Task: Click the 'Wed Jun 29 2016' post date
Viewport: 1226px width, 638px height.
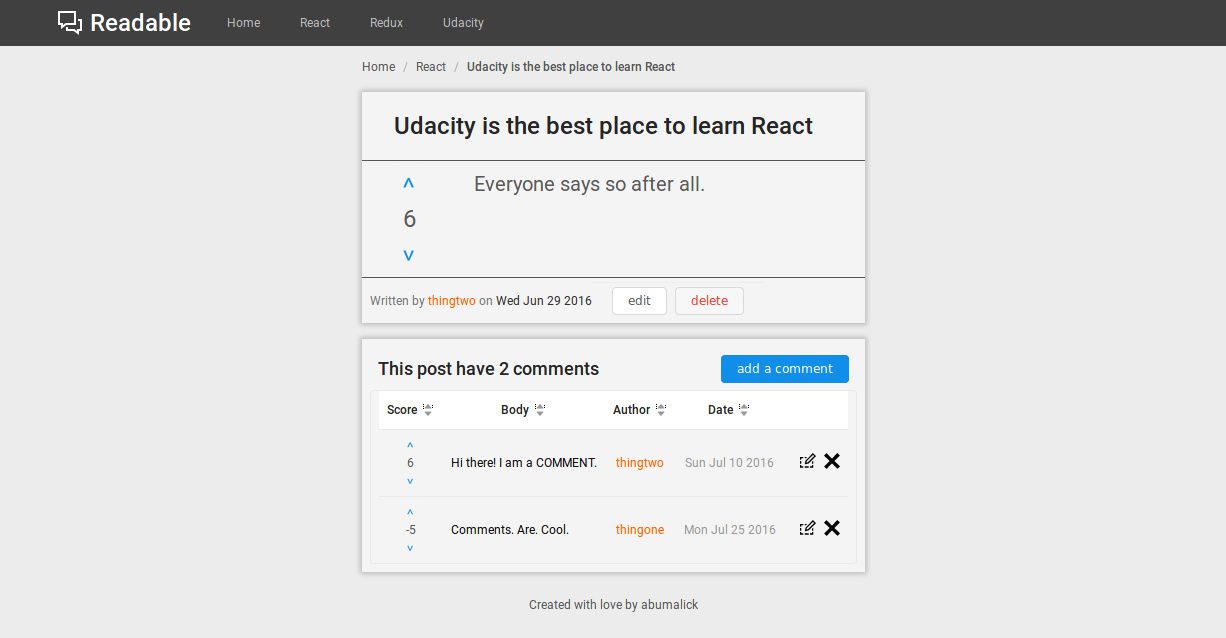Action: pyautogui.click(x=544, y=301)
